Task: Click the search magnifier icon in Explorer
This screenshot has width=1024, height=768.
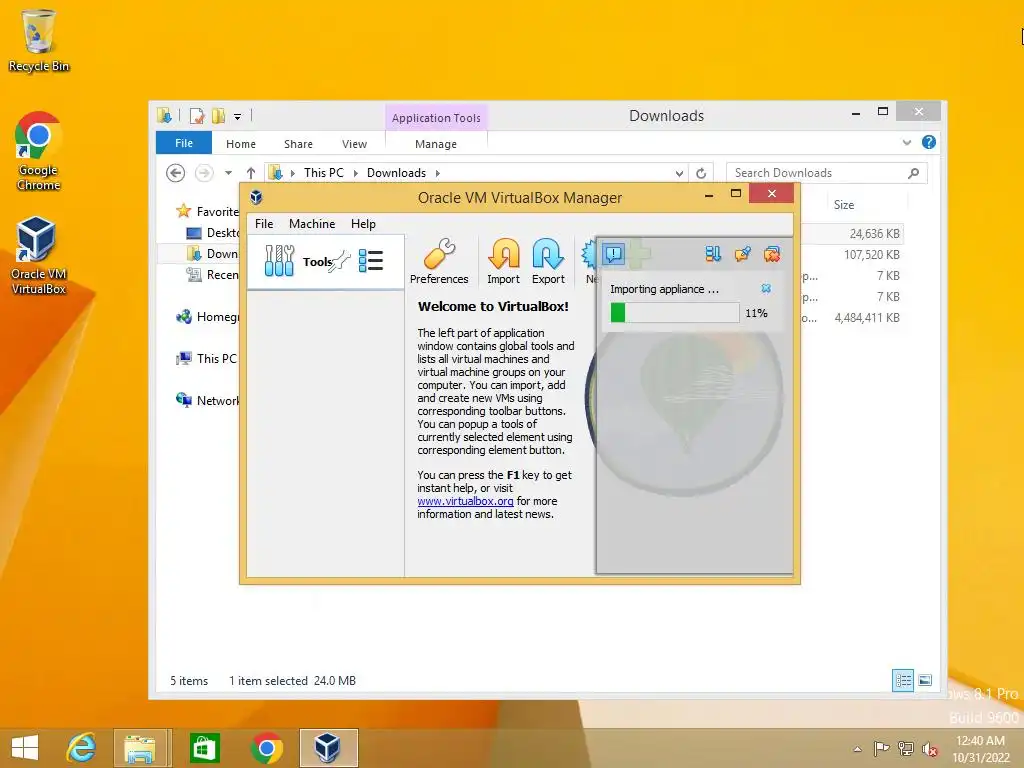Action: click(914, 173)
